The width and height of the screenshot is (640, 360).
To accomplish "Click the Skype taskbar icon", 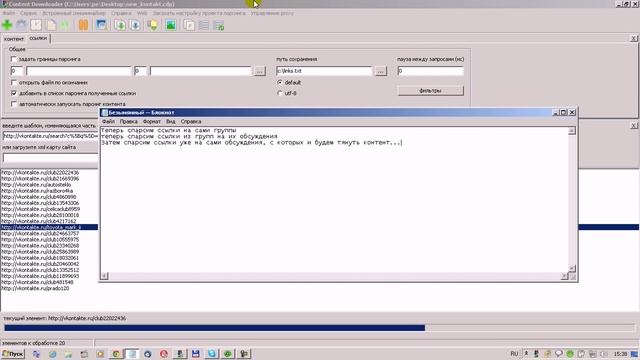I will [211, 354].
